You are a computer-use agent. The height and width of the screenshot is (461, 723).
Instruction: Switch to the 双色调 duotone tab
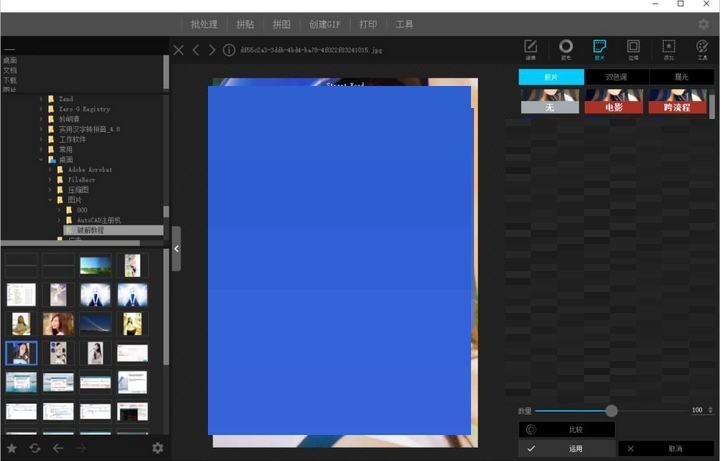[616, 77]
